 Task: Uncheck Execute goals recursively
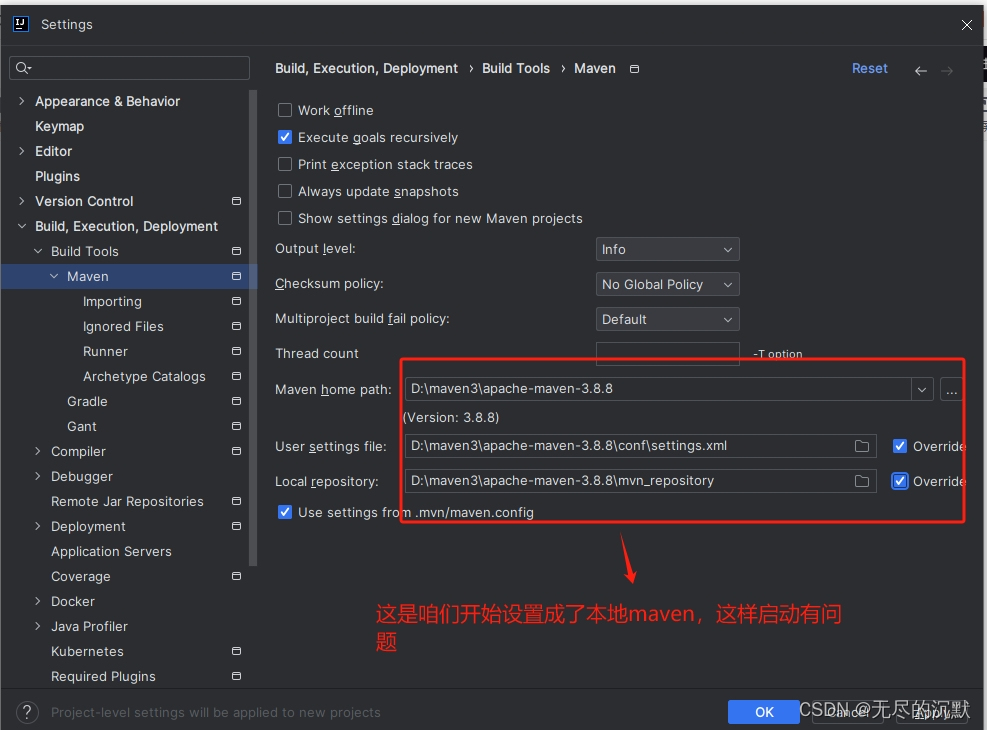[285, 137]
